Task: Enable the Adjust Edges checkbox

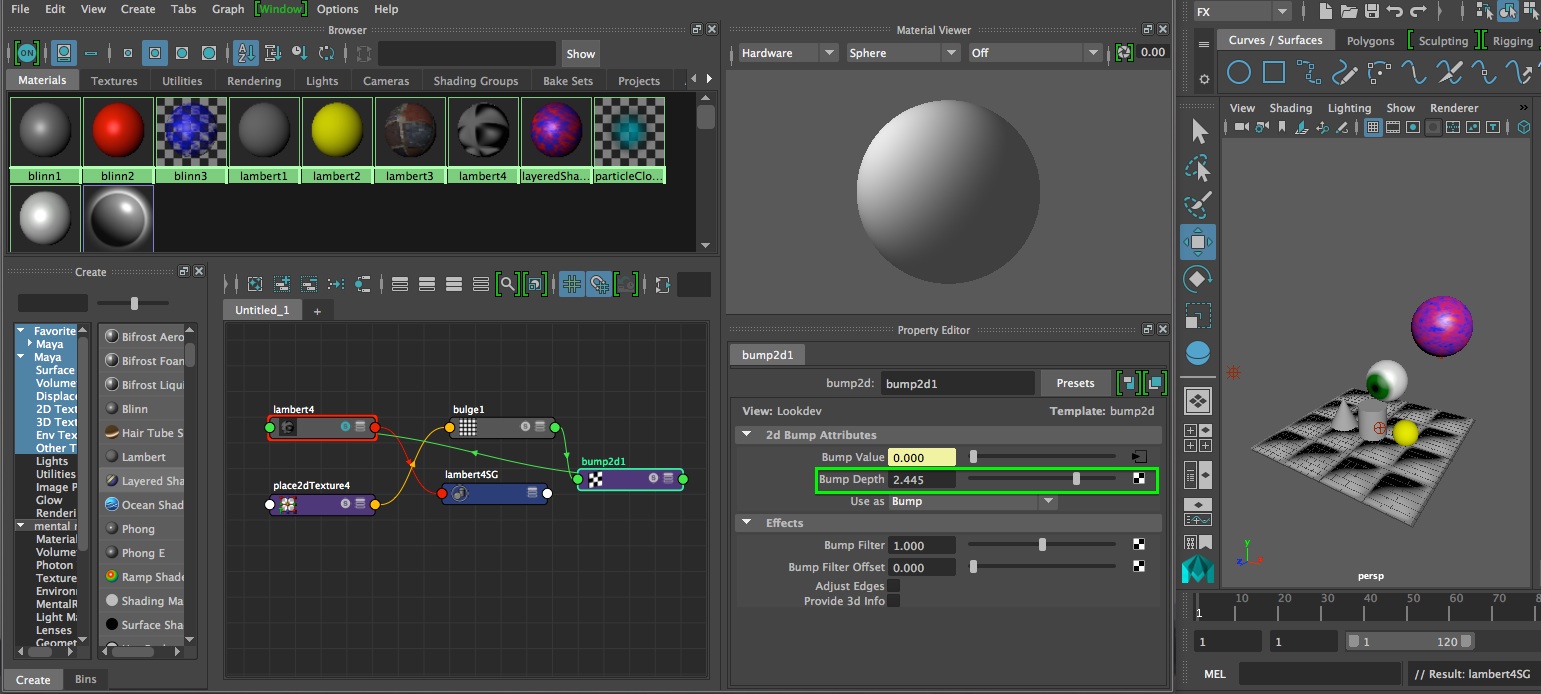Action: tap(893, 586)
